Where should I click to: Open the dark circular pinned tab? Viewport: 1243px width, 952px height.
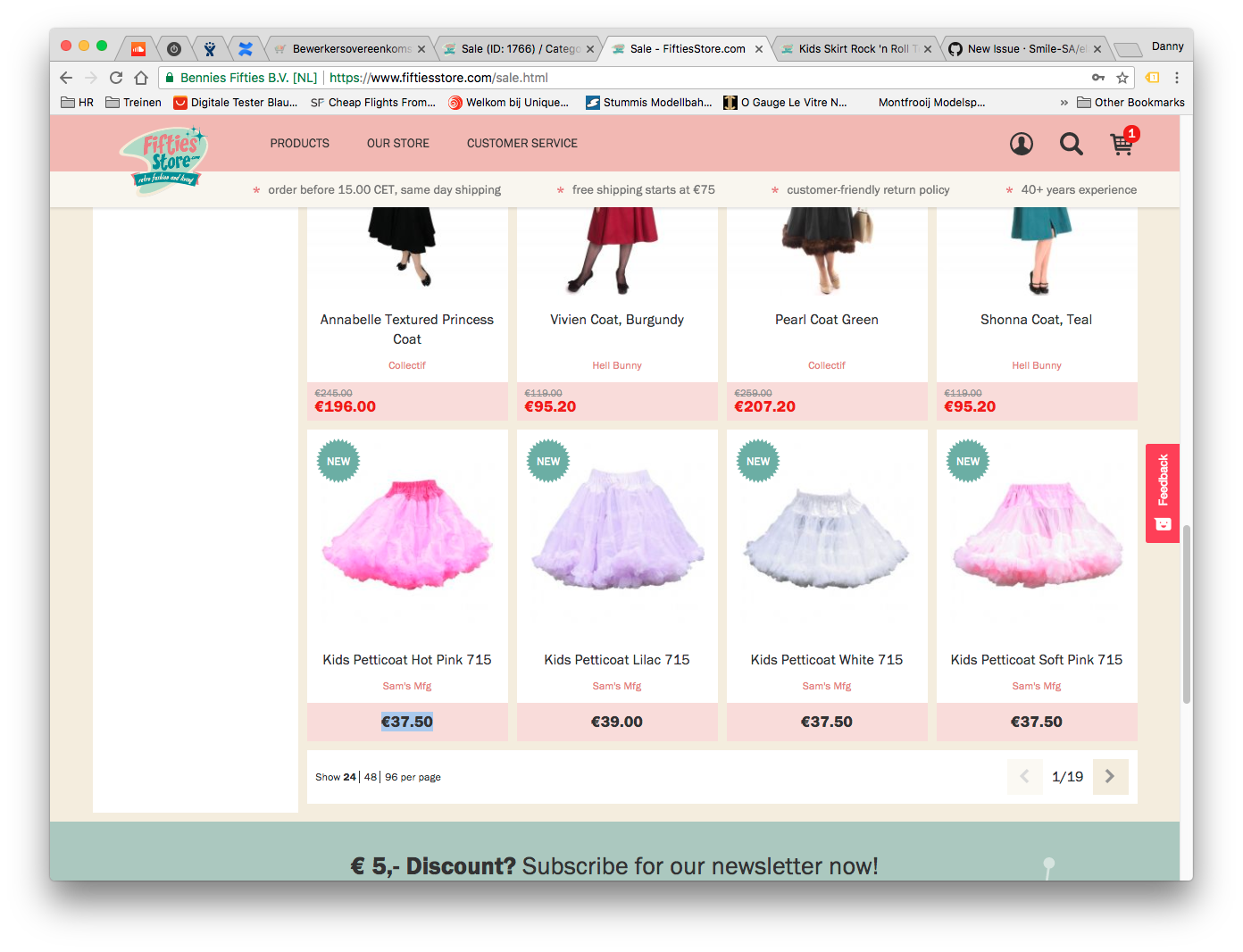174,49
